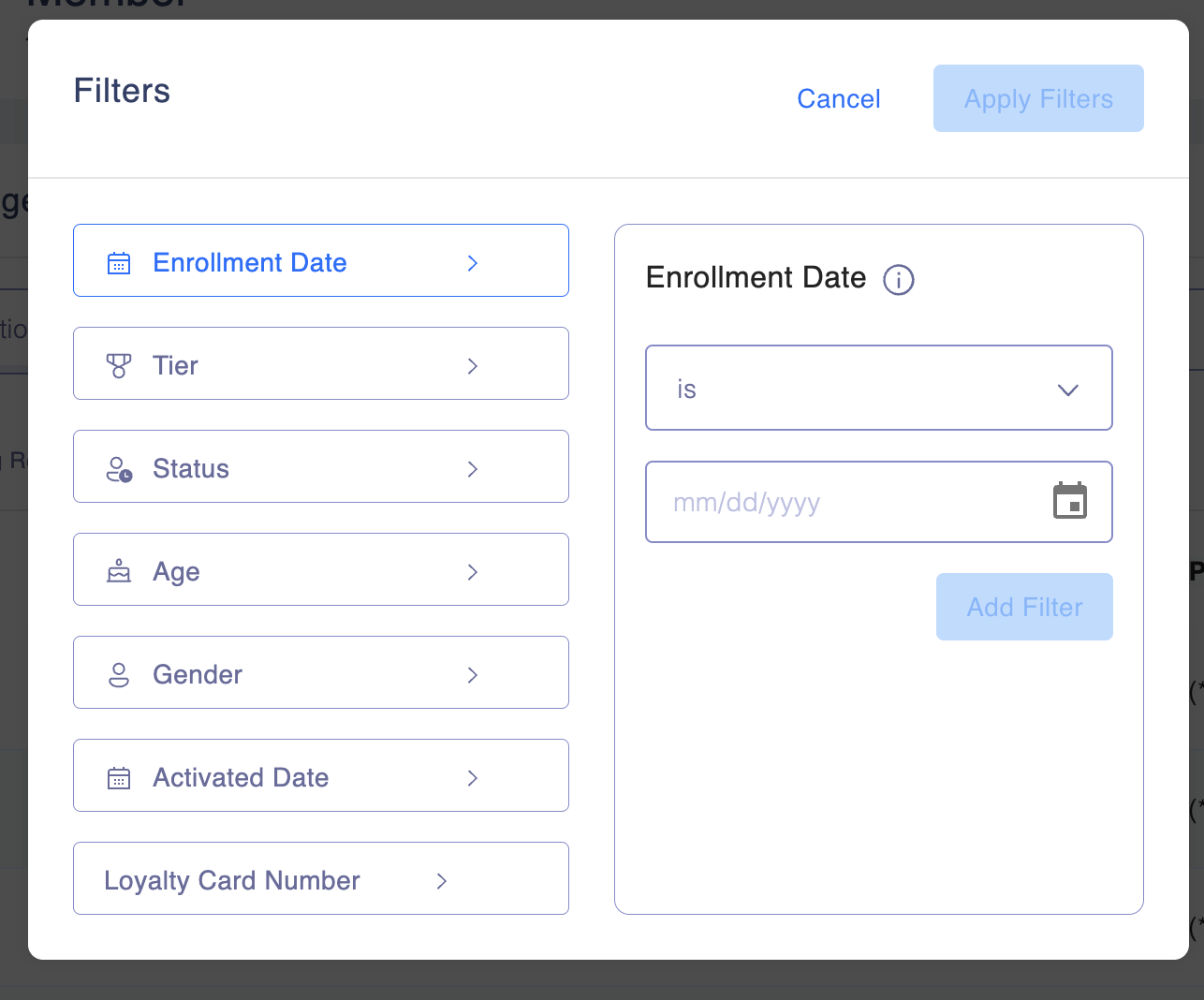Select the Activated Date filter option
Viewport: 1204px width, 1000px height.
[x=321, y=775]
